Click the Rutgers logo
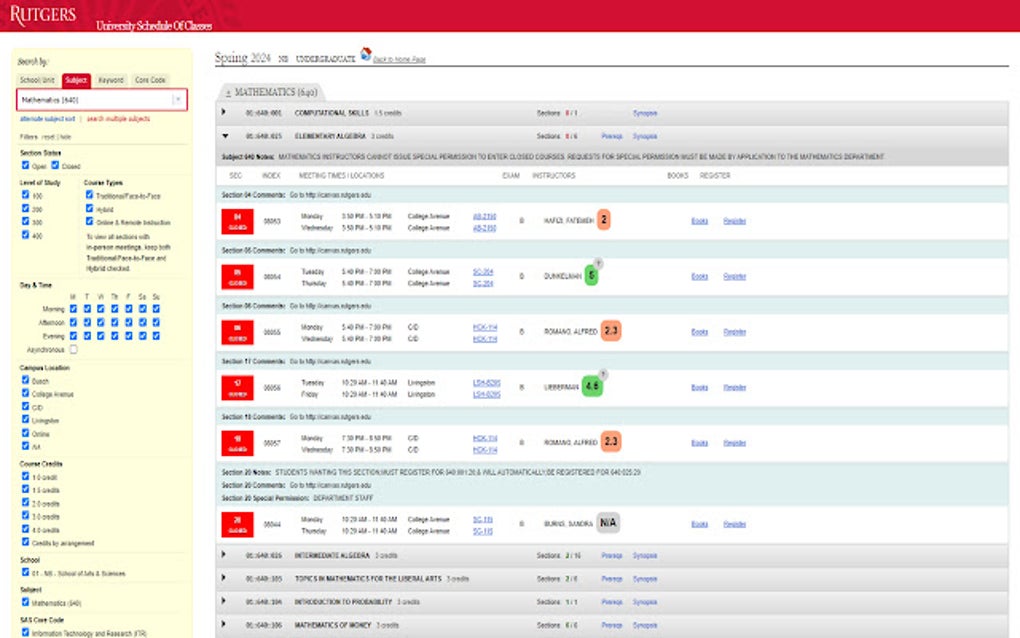The image size is (1020, 638). click(45, 14)
